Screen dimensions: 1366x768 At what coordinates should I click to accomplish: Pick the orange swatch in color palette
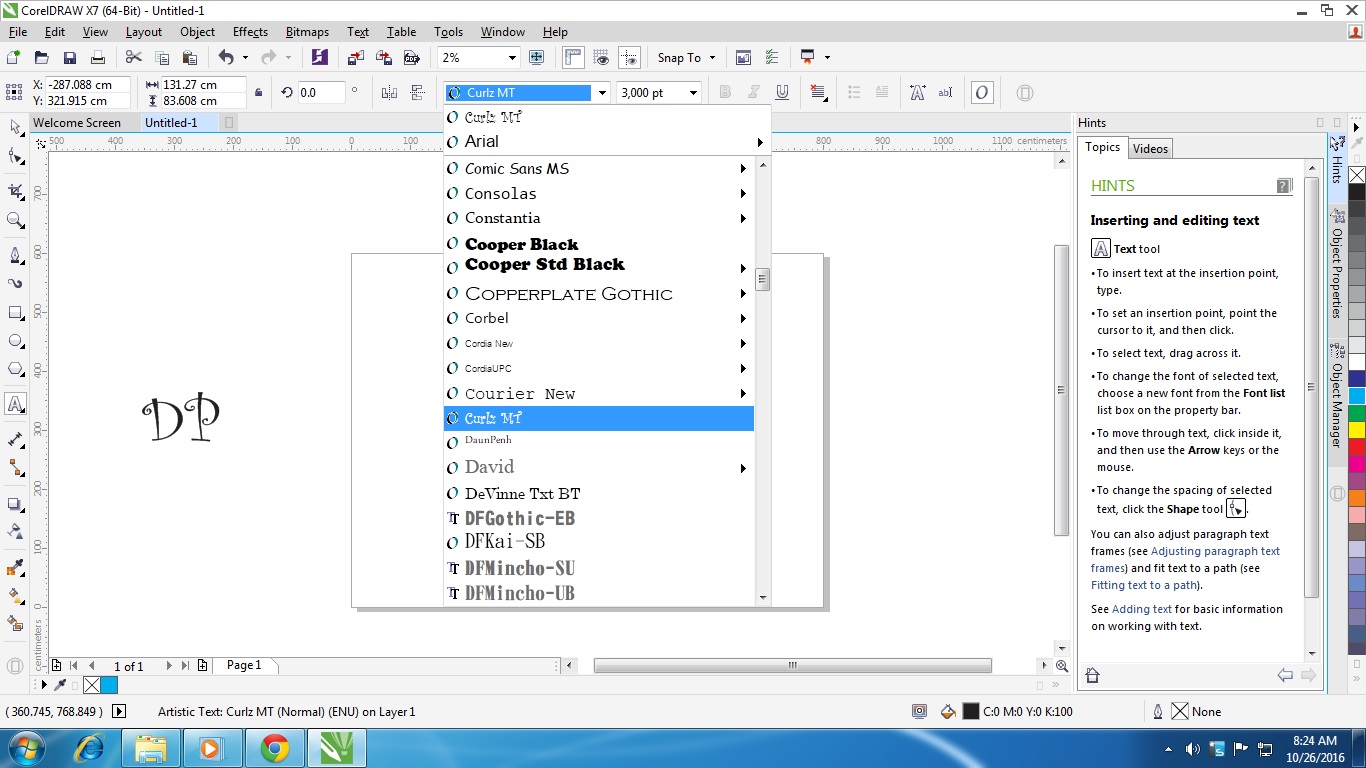pos(1357,497)
